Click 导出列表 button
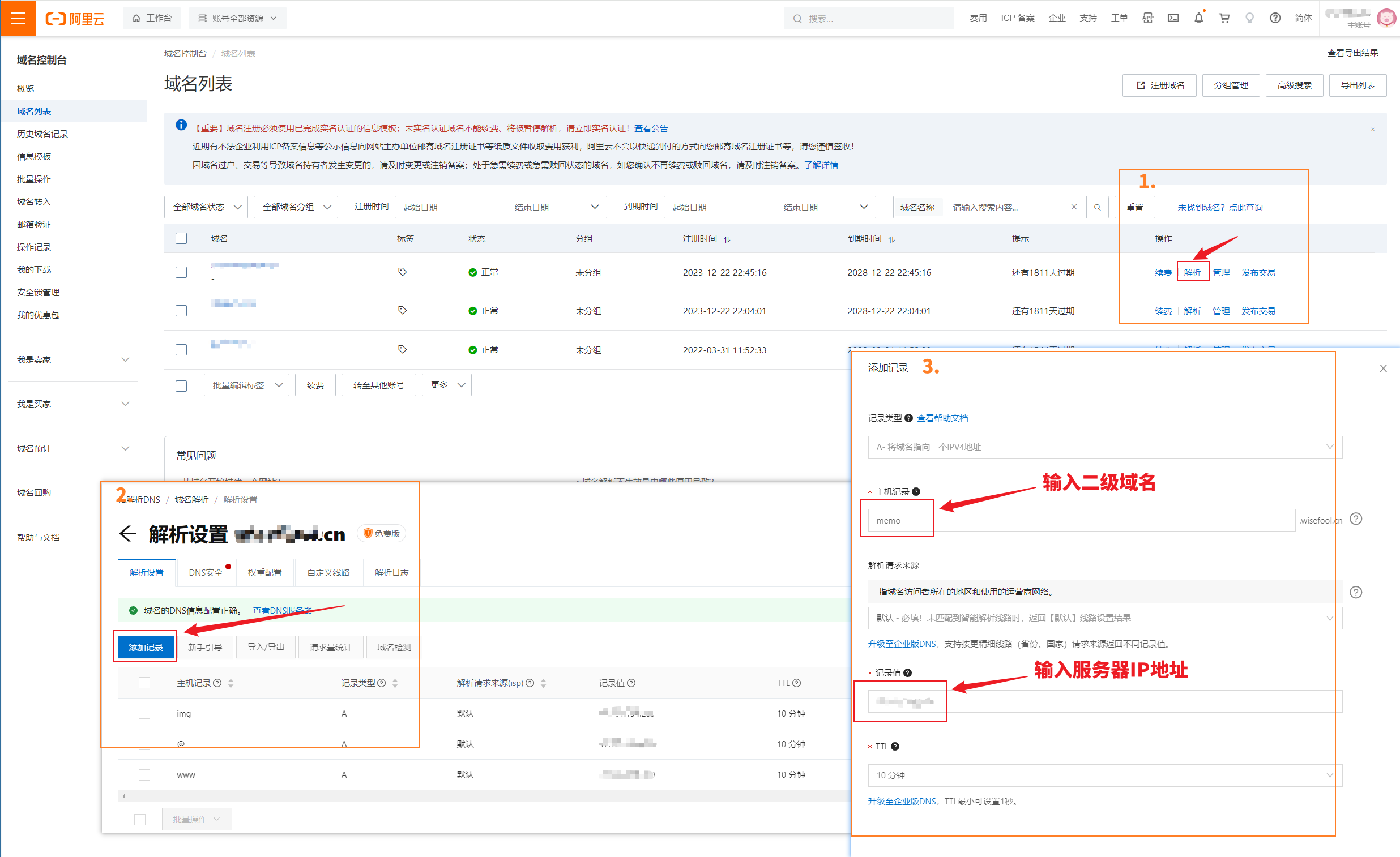This screenshot has width=1400, height=857. pyautogui.click(x=1358, y=85)
